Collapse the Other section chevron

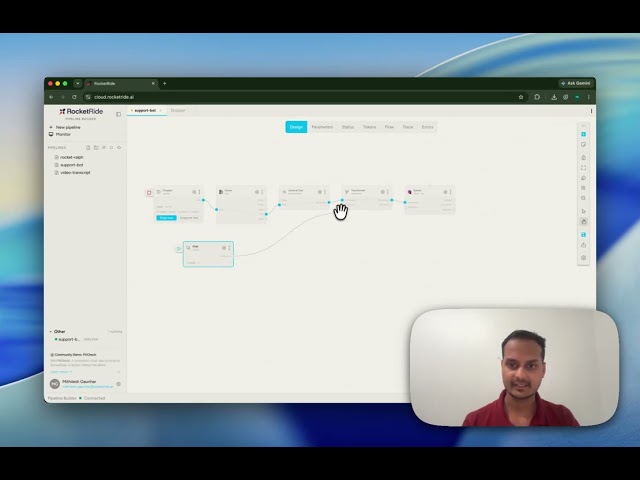[x=51, y=331]
